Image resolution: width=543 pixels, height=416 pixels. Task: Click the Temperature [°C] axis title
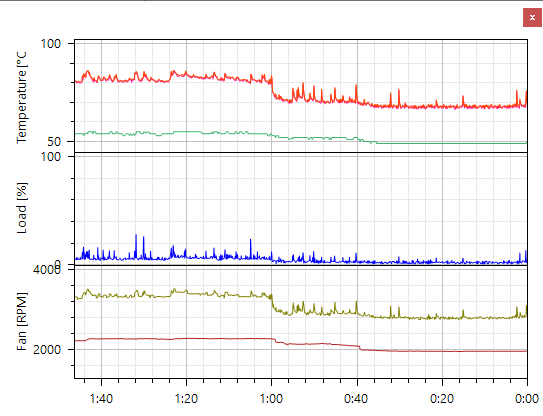pos(21,97)
